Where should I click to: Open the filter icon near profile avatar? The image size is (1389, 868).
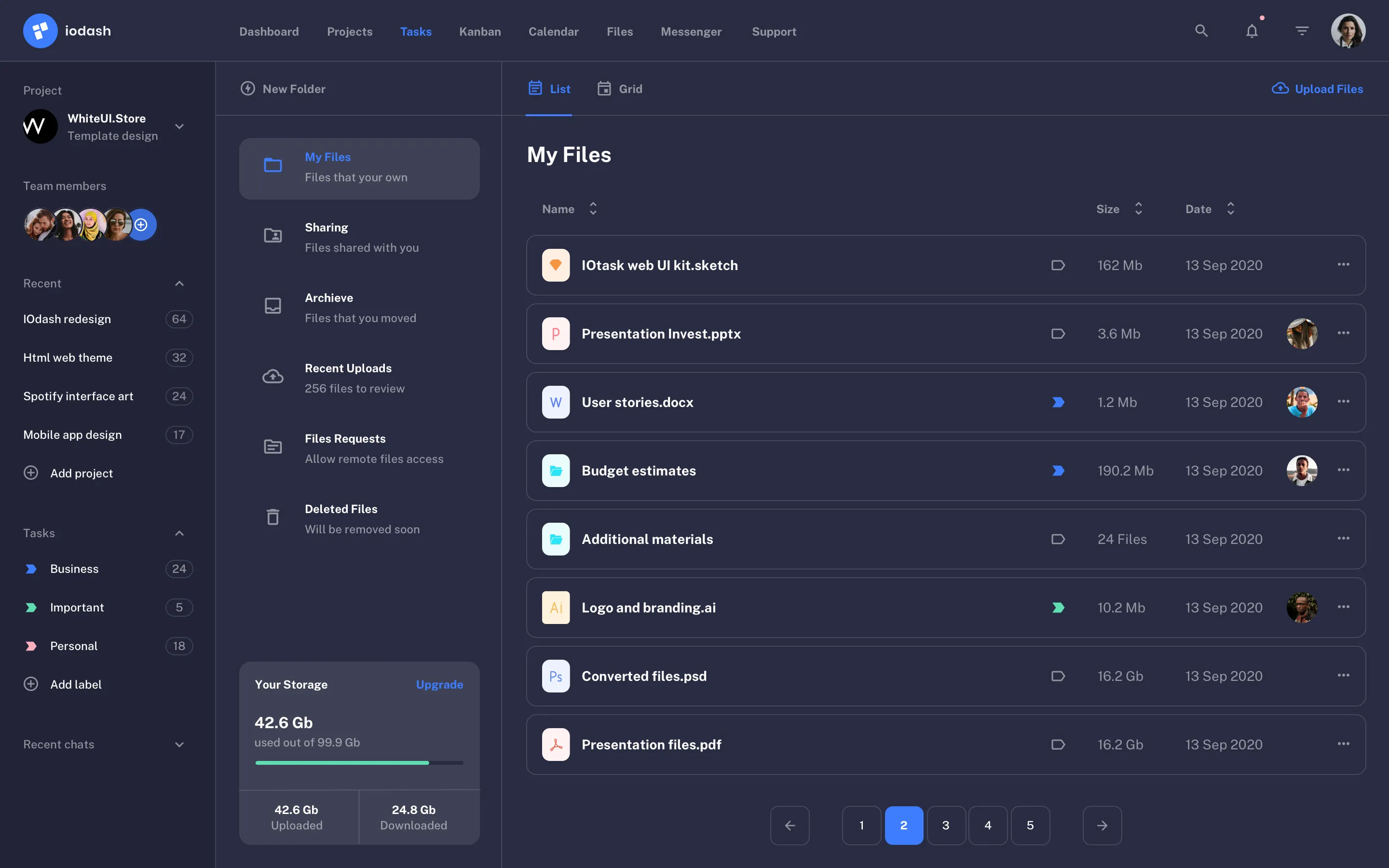1302,30
